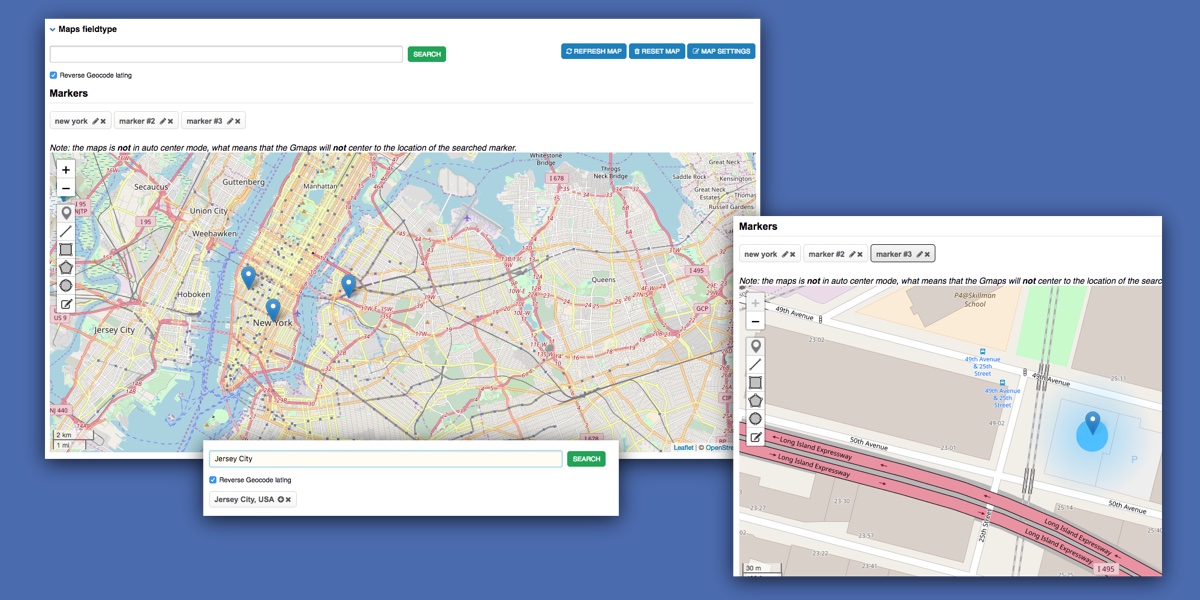The height and width of the screenshot is (600, 1200).
Task: Select the draw rectangle tool on New York map
Action: point(66,249)
